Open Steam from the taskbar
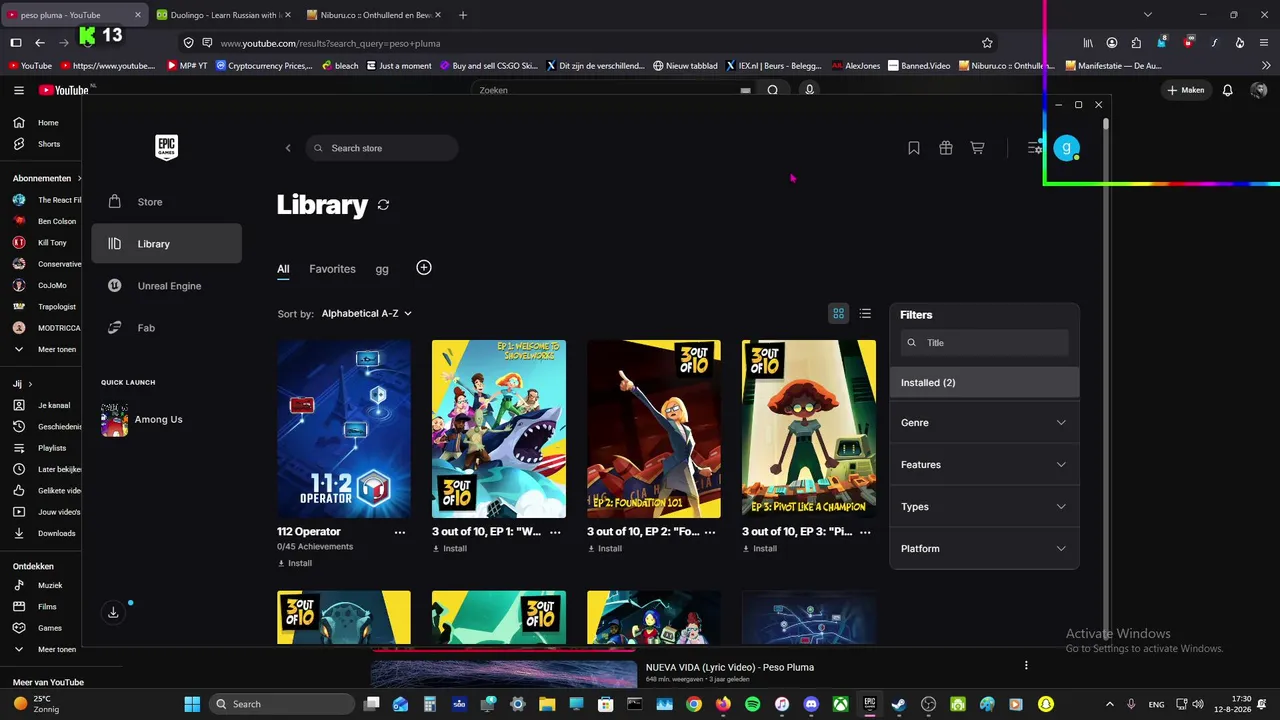This screenshot has height=720, width=1280. [x=899, y=704]
